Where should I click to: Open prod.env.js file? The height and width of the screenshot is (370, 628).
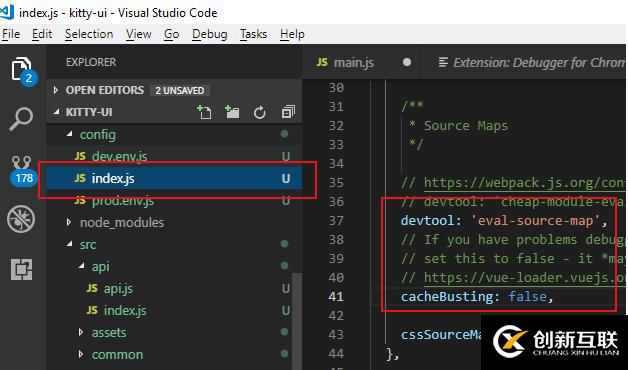coord(174,200)
